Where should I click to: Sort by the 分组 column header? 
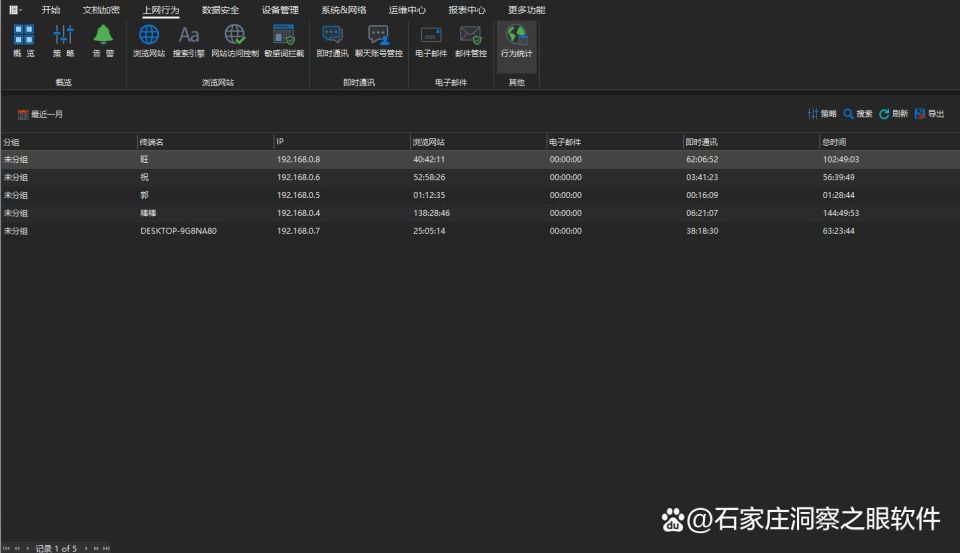pyautogui.click(x=68, y=142)
